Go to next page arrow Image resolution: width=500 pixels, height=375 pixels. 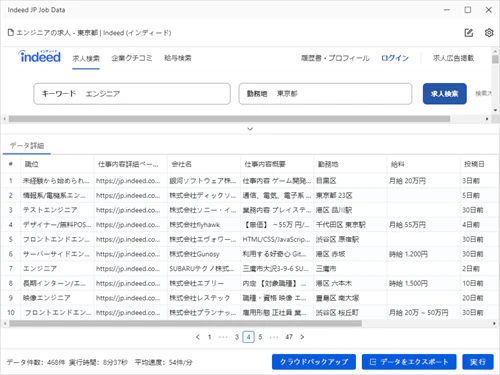click(x=302, y=337)
